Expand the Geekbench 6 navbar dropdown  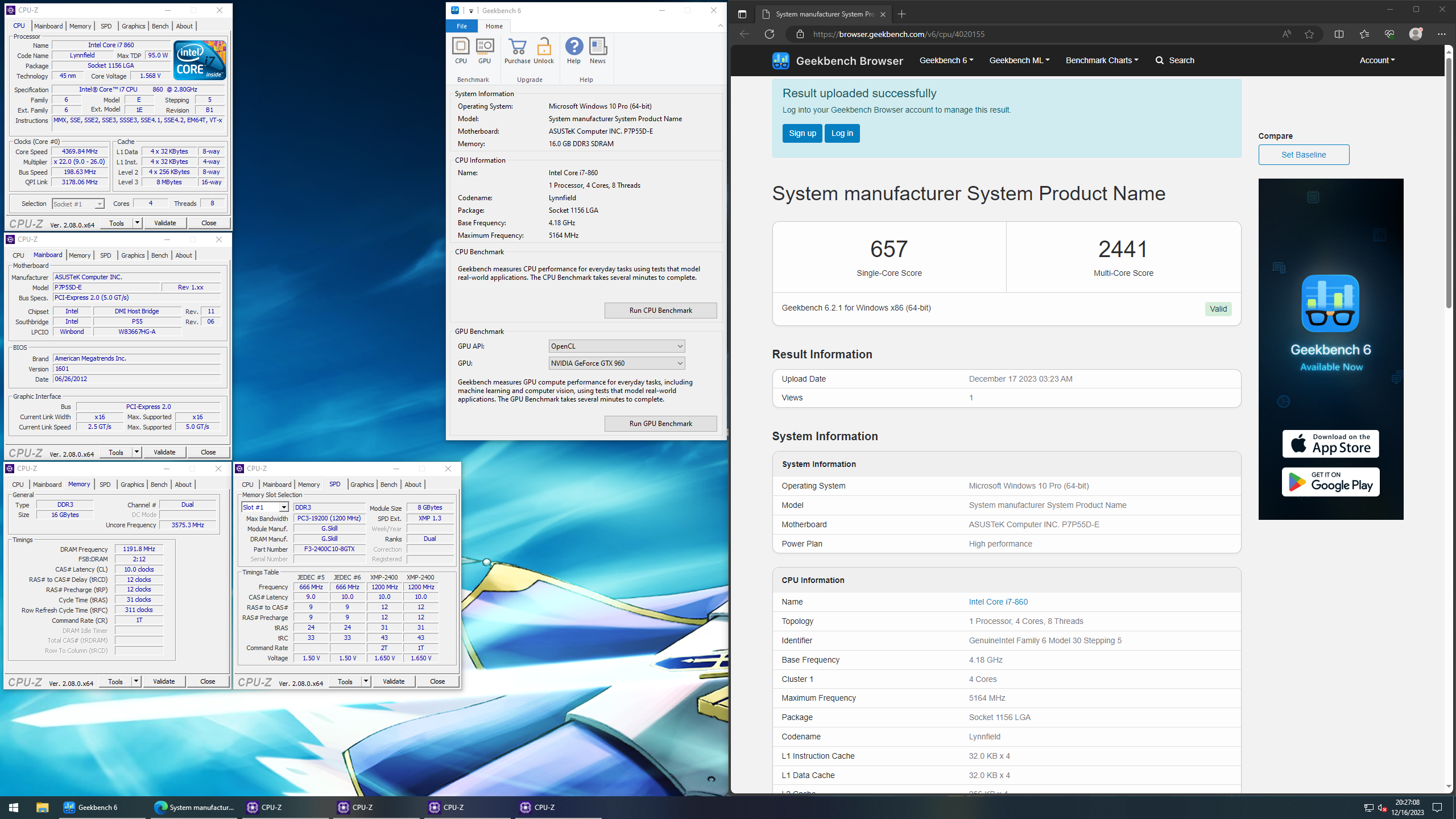(x=946, y=60)
